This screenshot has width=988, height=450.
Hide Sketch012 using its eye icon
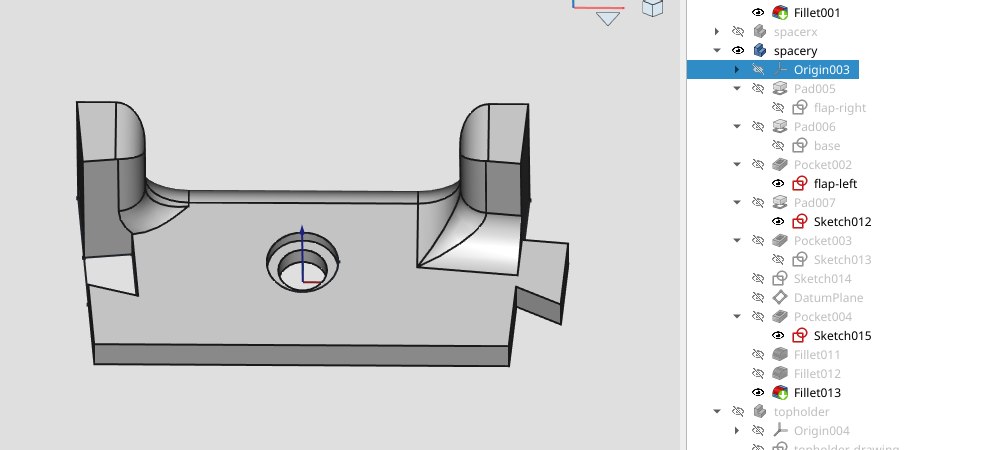point(778,222)
